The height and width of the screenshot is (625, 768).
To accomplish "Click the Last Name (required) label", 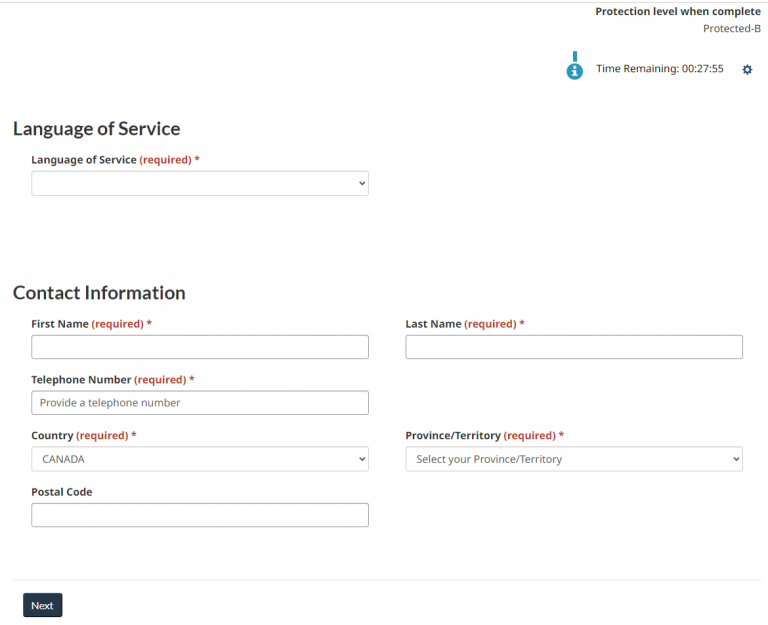I will (x=465, y=324).
